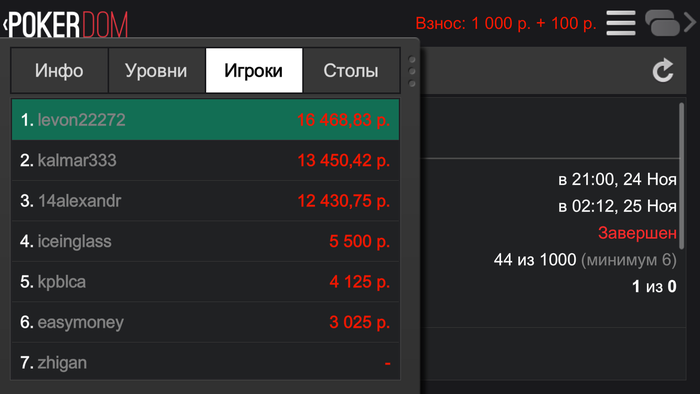Pick easymoney from players list

(205, 322)
